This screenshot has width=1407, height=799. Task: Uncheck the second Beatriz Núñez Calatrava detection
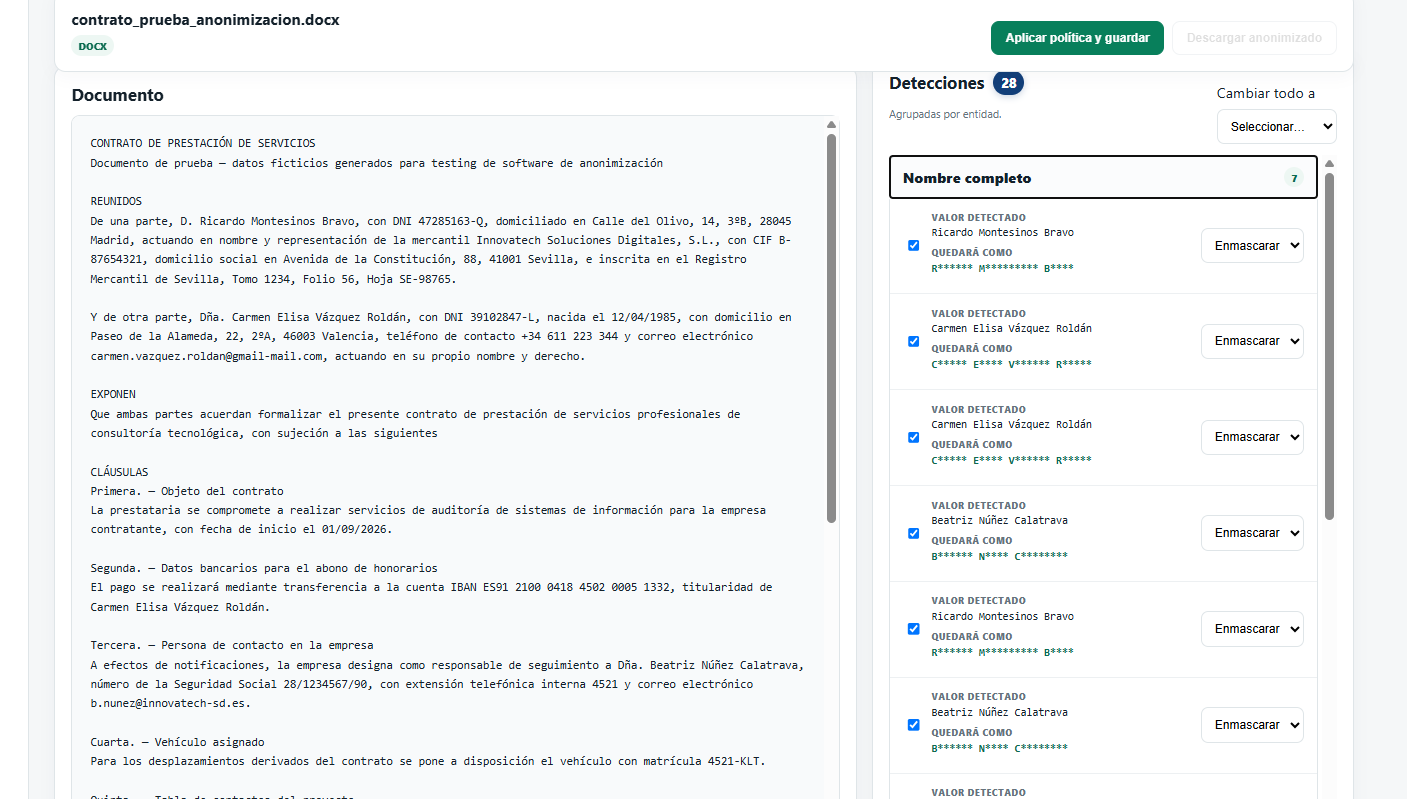(x=913, y=725)
